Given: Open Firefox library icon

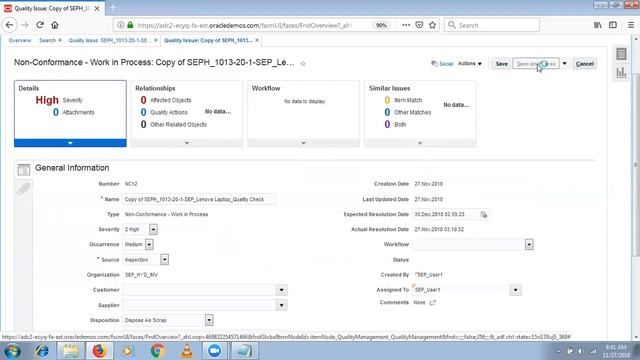Looking at the screenshot, I should (598, 25).
